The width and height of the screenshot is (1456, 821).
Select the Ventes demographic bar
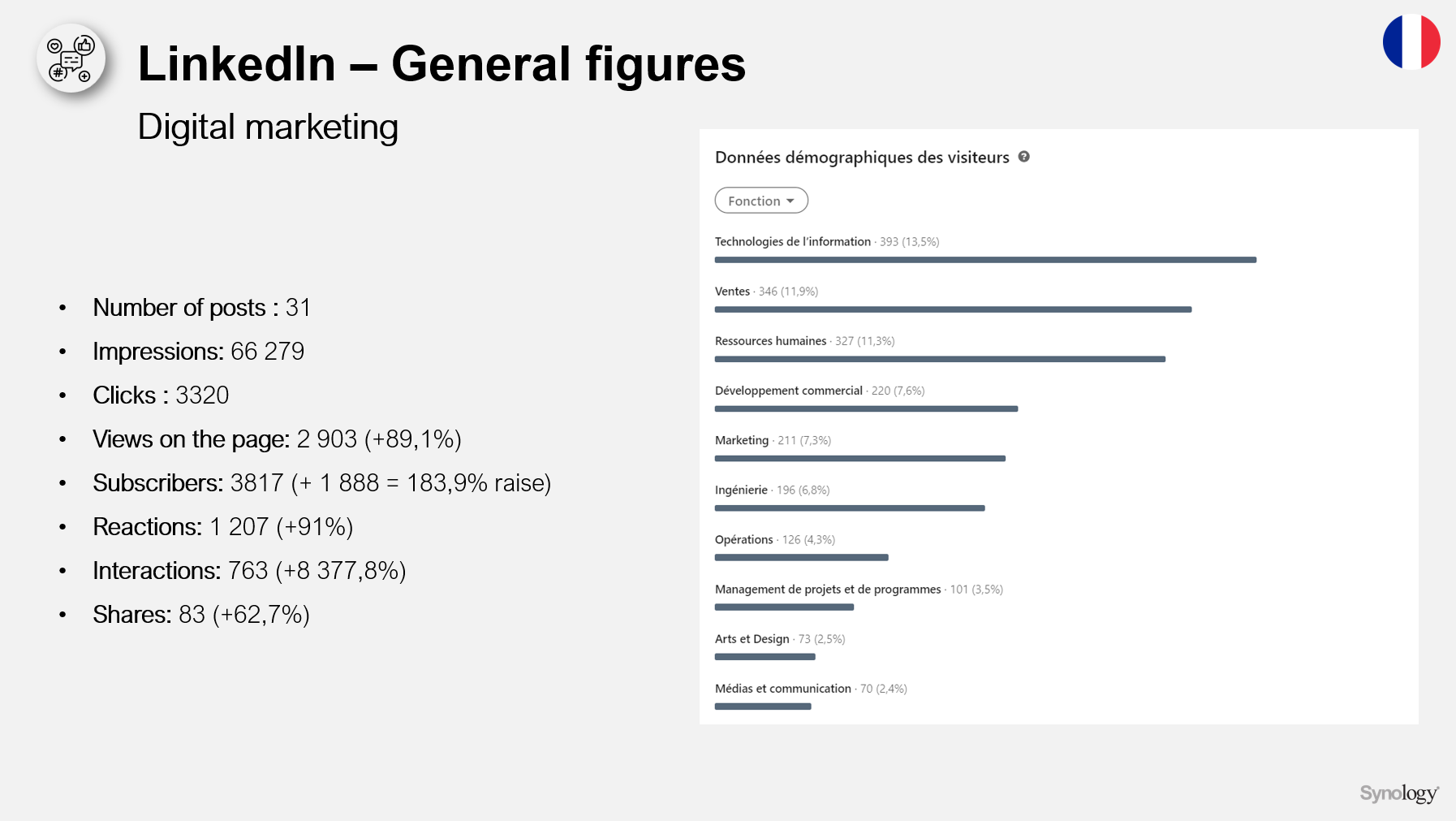click(953, 309)
